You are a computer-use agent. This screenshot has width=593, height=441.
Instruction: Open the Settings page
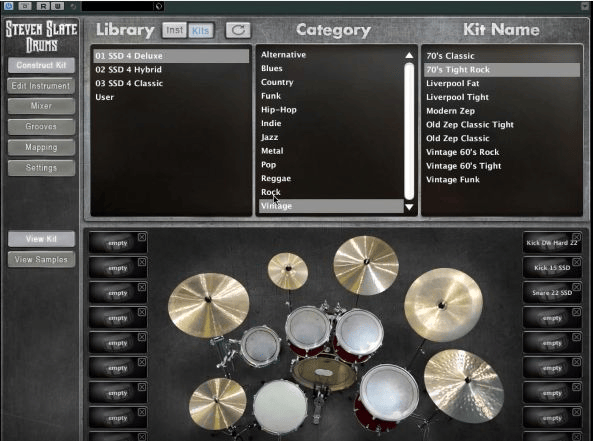click(41, 168)
